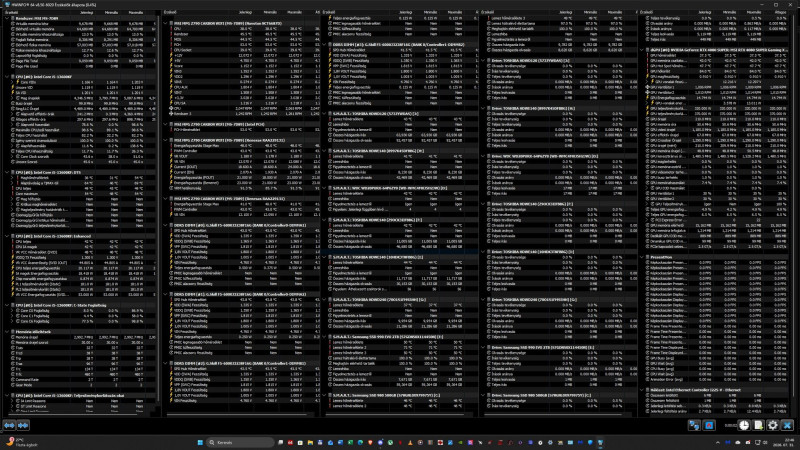Open VLC cone icon on taskbar
The image size is (800, 450).
tap(410, 442)
